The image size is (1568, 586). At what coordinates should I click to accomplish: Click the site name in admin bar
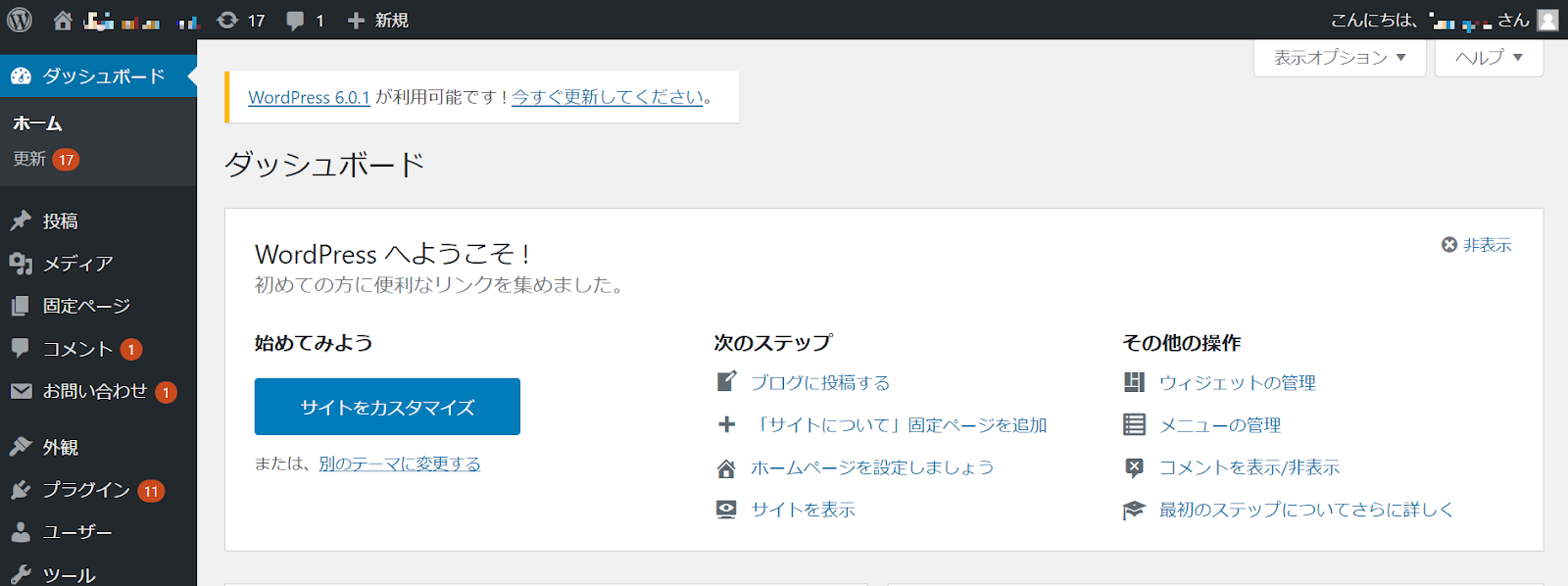[x=143, y=21]
